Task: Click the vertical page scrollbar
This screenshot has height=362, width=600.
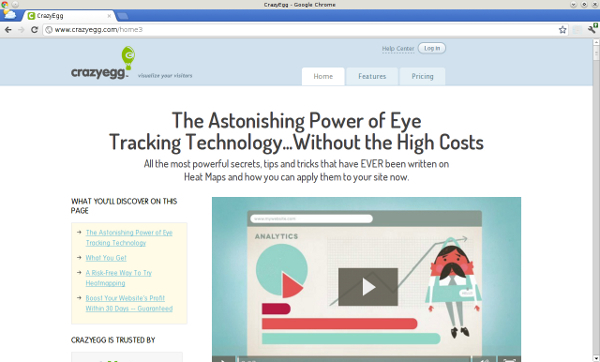Action: (596, 200)
